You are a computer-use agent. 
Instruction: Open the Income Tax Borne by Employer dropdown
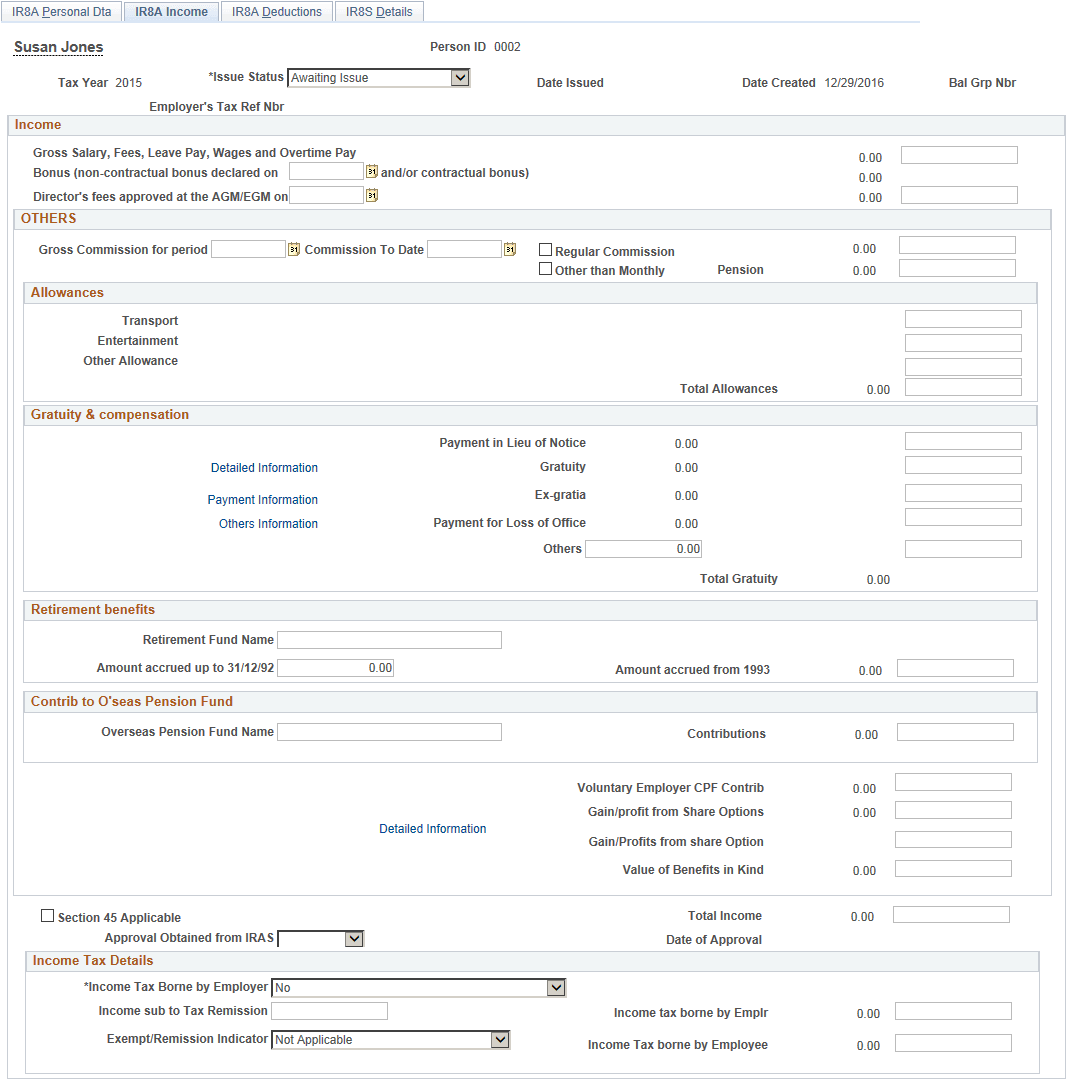pyautogui.click(x=555, y=986)
